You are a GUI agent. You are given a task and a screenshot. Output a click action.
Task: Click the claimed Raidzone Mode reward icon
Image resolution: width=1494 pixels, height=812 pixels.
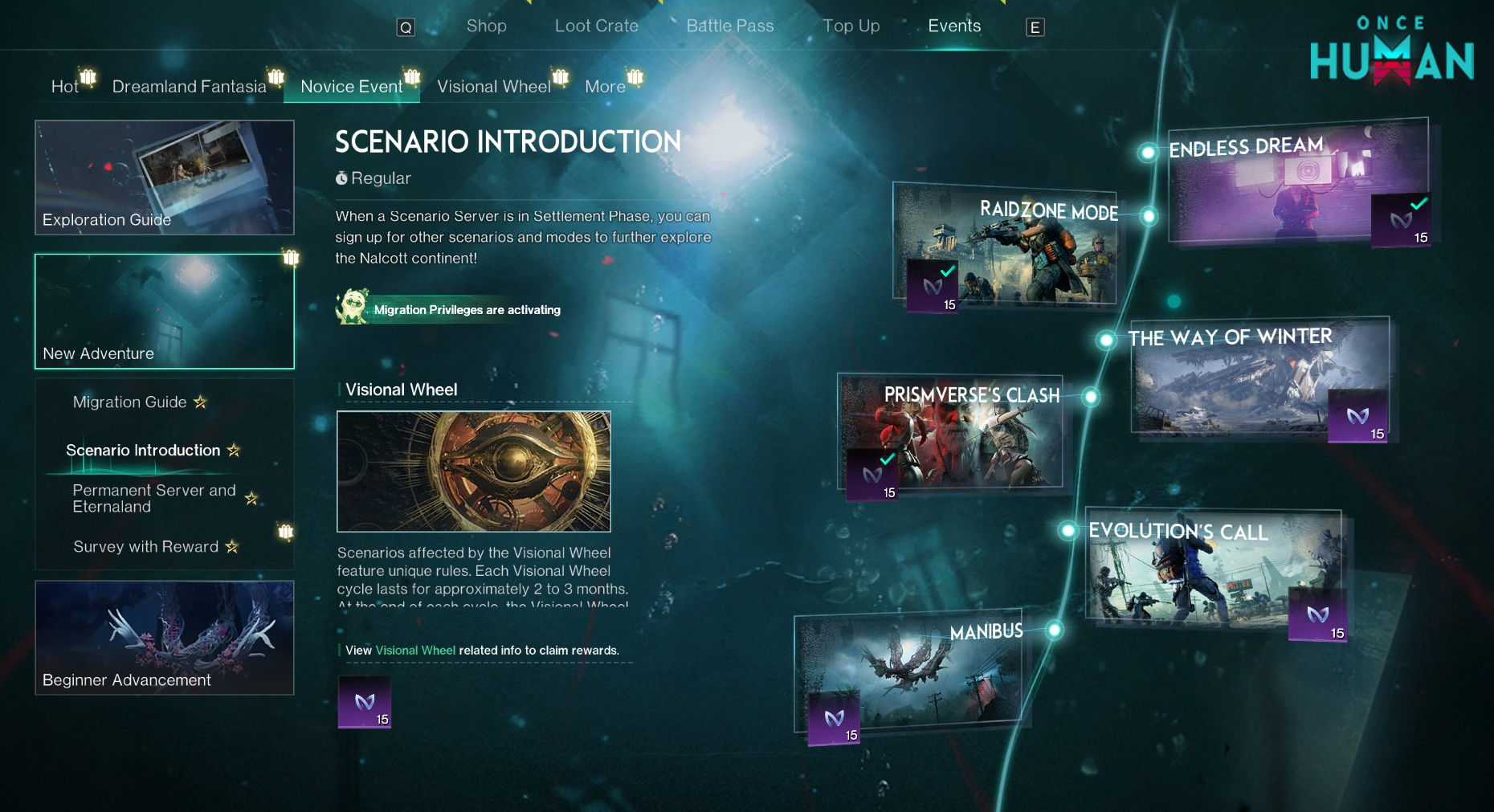point(933,286)
